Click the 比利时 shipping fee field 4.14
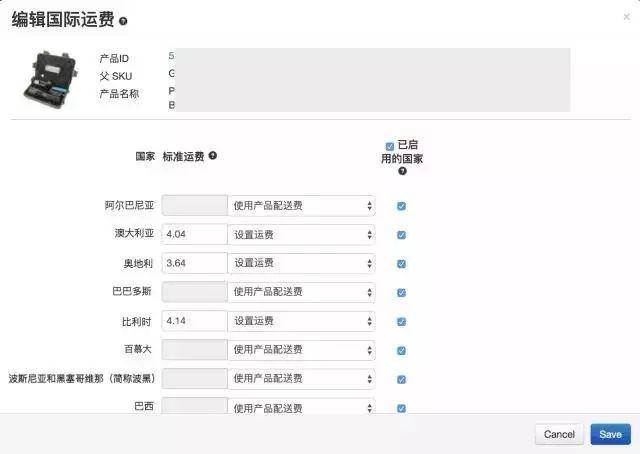Image resolution: width=640 pixels, height=454 pixels. point(195,321)
